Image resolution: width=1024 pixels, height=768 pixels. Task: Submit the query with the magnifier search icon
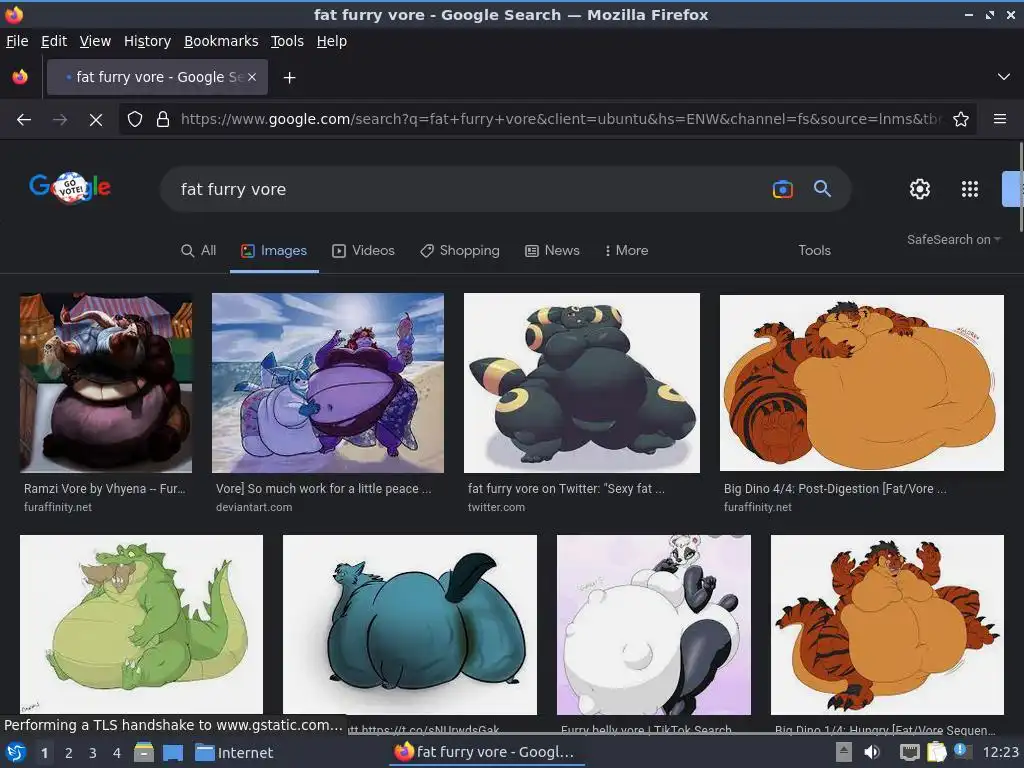point(822,189)
